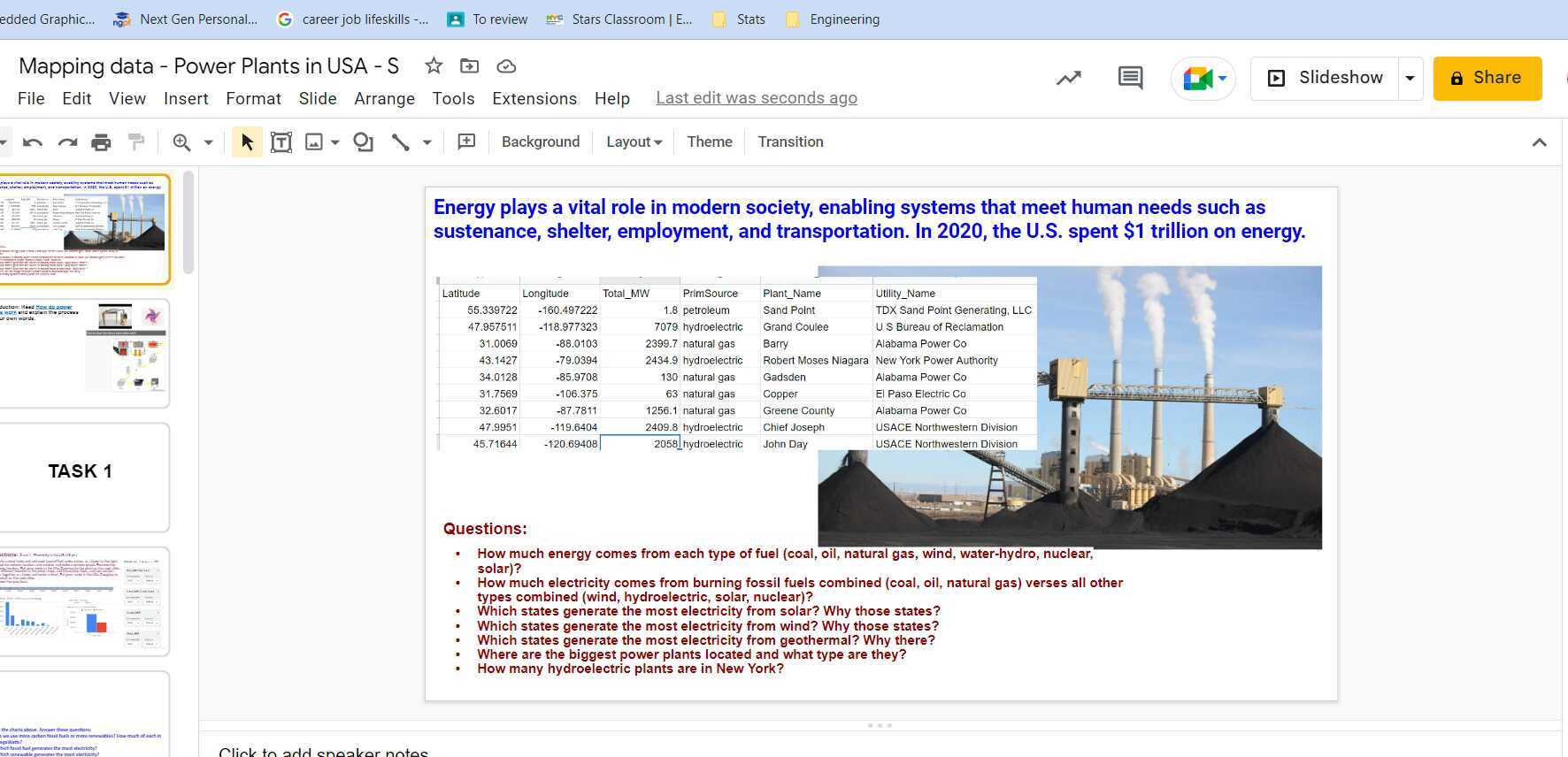The height and width of the screenshot is (757, 1568).
Task: Collapse the toolbar with chevron arrow
Action: click(1540, 142)
